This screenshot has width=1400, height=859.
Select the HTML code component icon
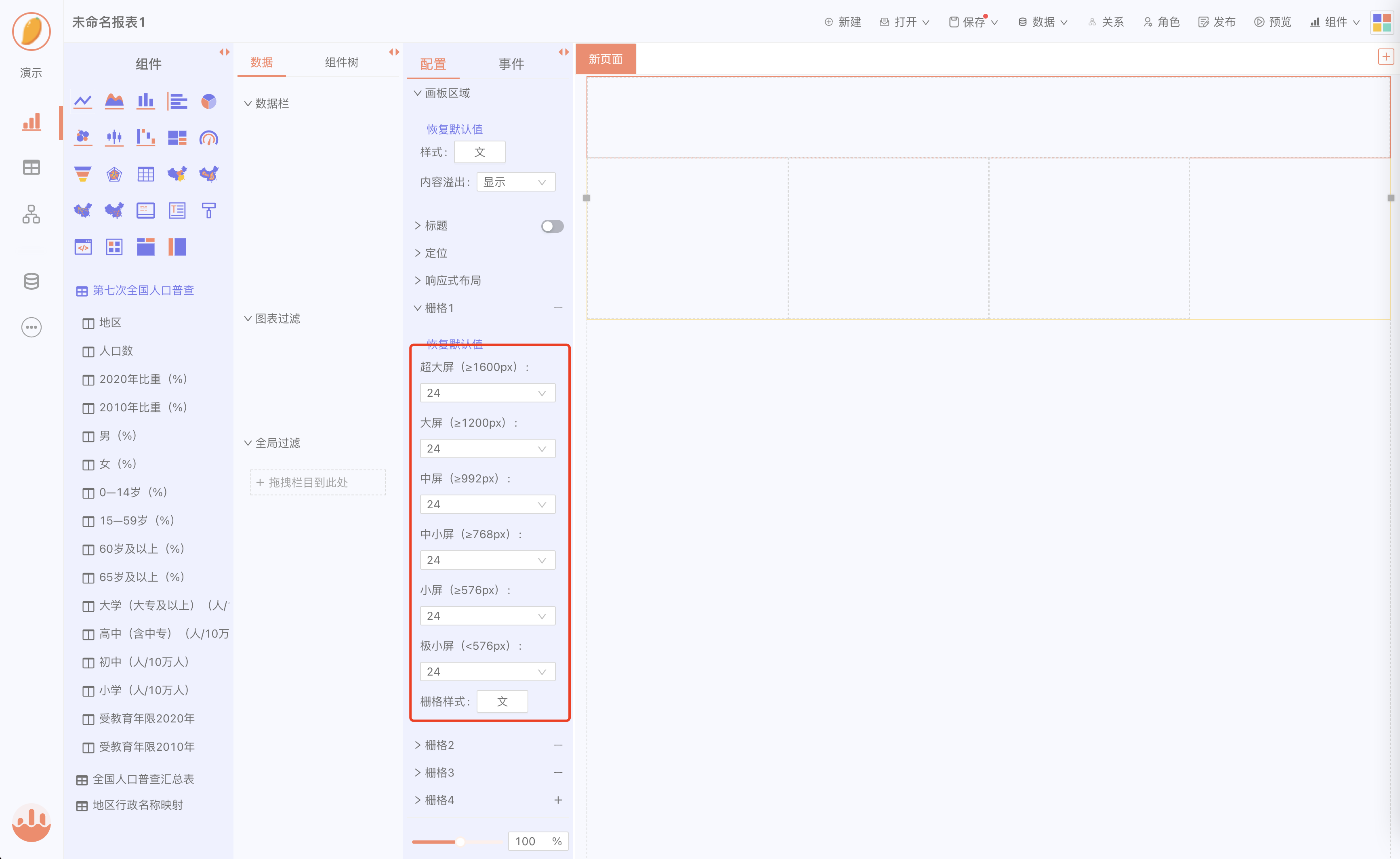83,247
